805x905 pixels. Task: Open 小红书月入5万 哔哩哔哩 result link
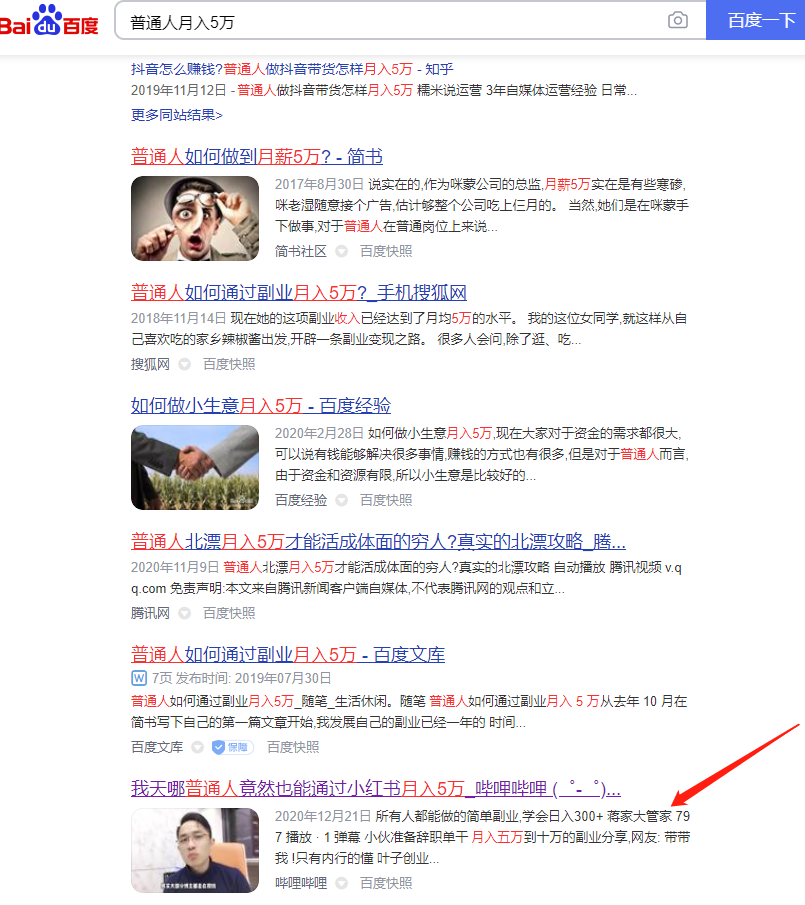(376, 788)
